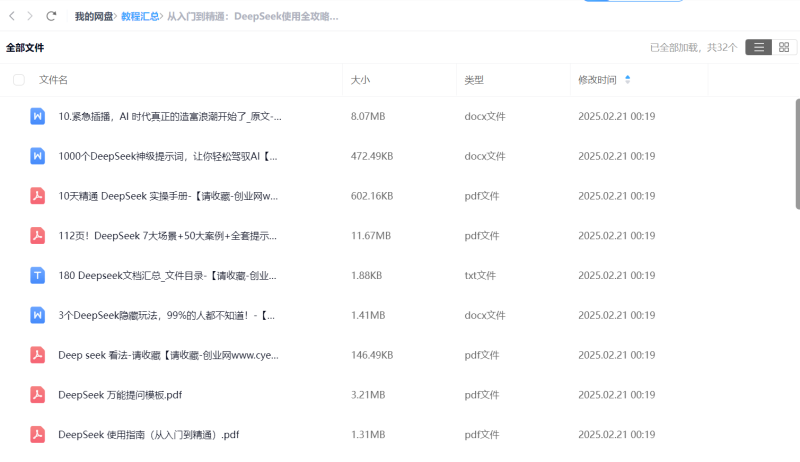Click Word icon of 10.紧急插播 file
The height and width of the screenshot is (462, 800).
(37, 116)
